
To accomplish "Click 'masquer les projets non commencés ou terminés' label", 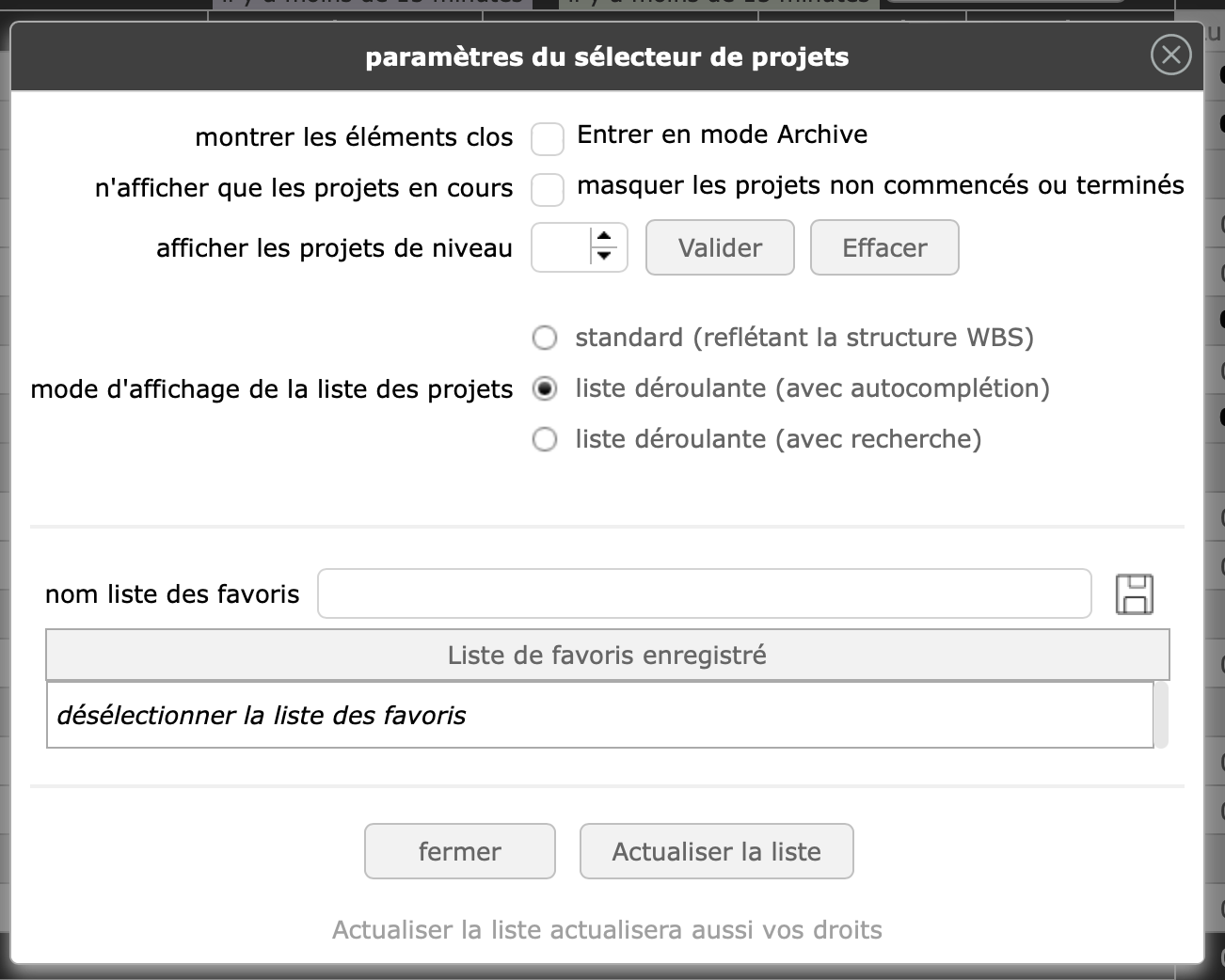I will point(880,185).
